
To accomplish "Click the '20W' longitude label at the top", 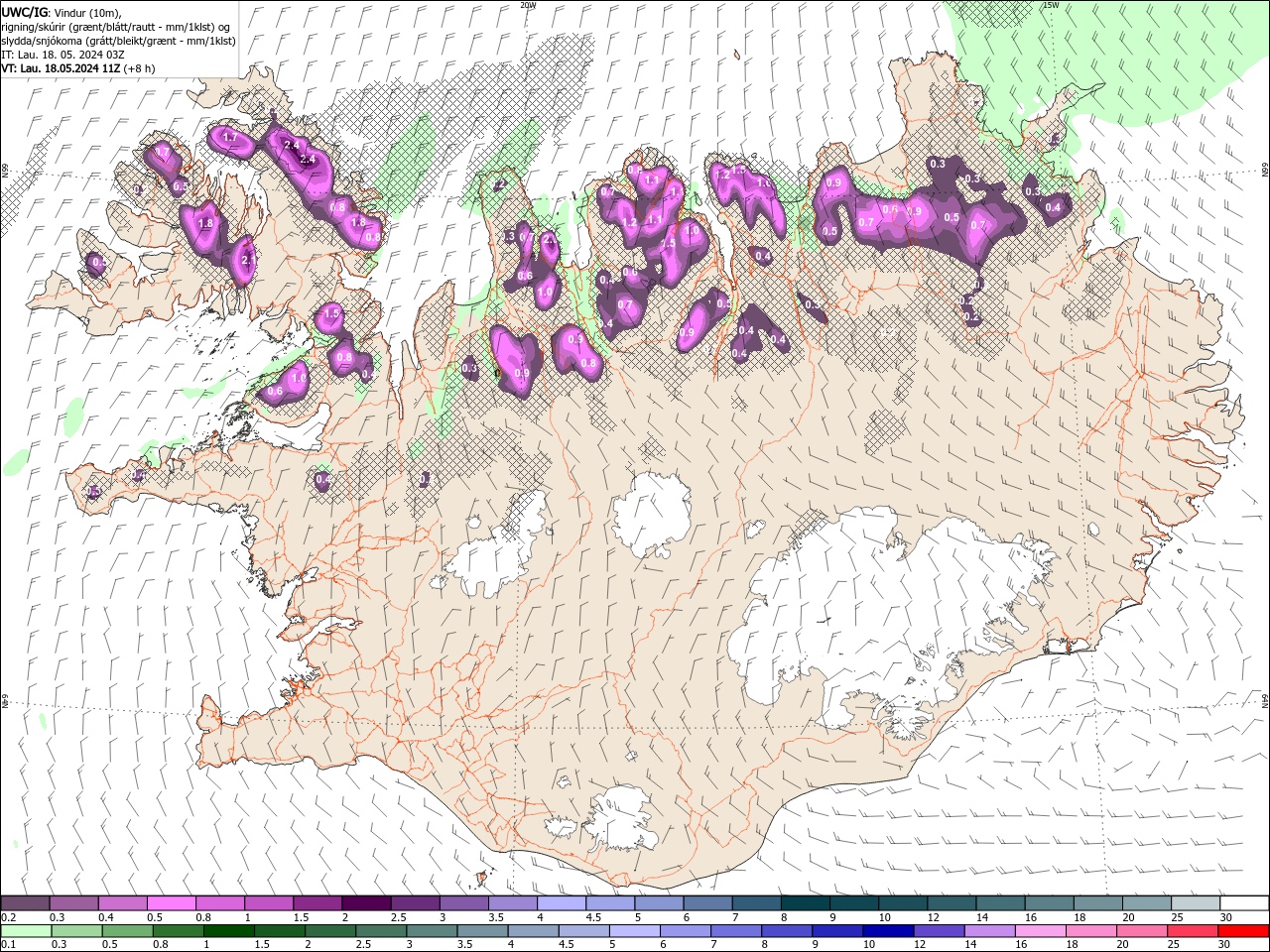I will pos(528,5).
